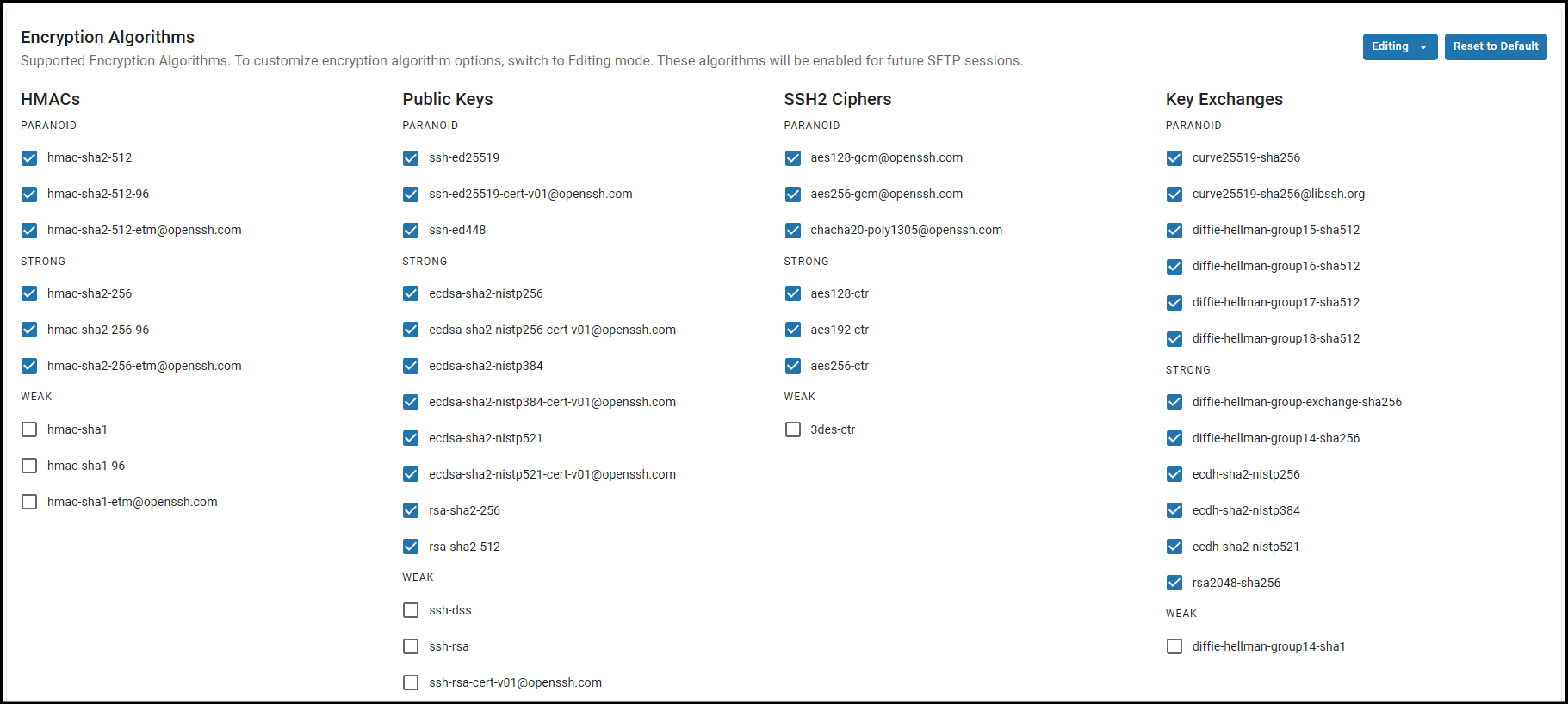1568x704 pixels.
Task: Click the Encryption Algorithms title
Action: point(108,37)
